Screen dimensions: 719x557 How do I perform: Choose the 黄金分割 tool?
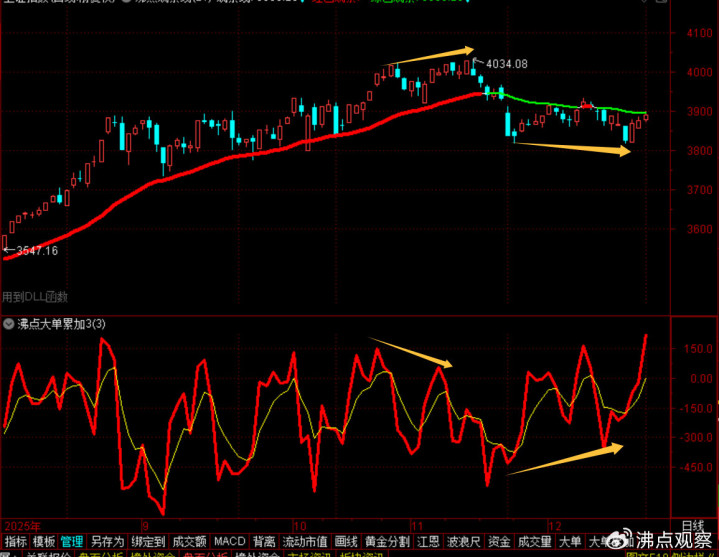click(x=387, y=542)
